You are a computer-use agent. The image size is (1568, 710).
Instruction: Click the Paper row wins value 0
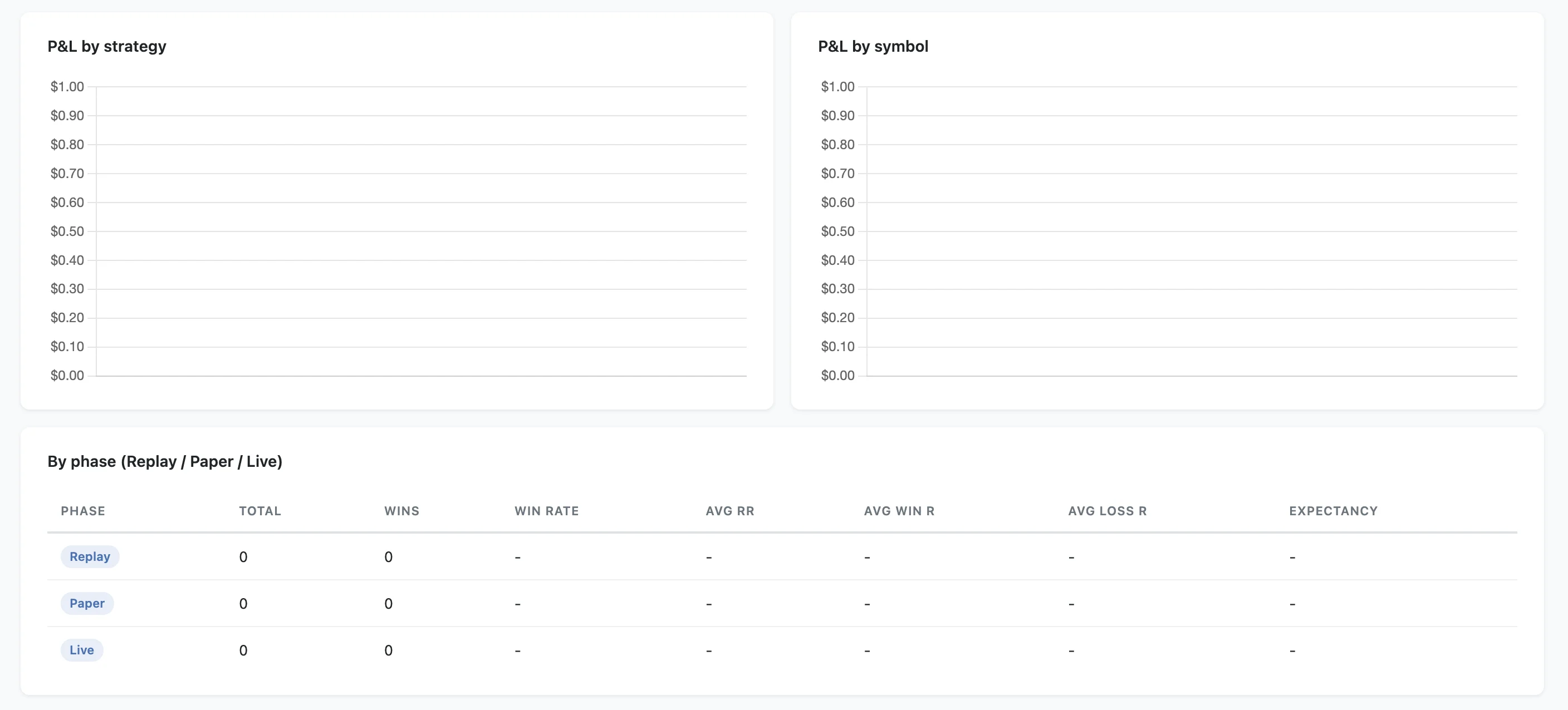[x=388, y=604]
